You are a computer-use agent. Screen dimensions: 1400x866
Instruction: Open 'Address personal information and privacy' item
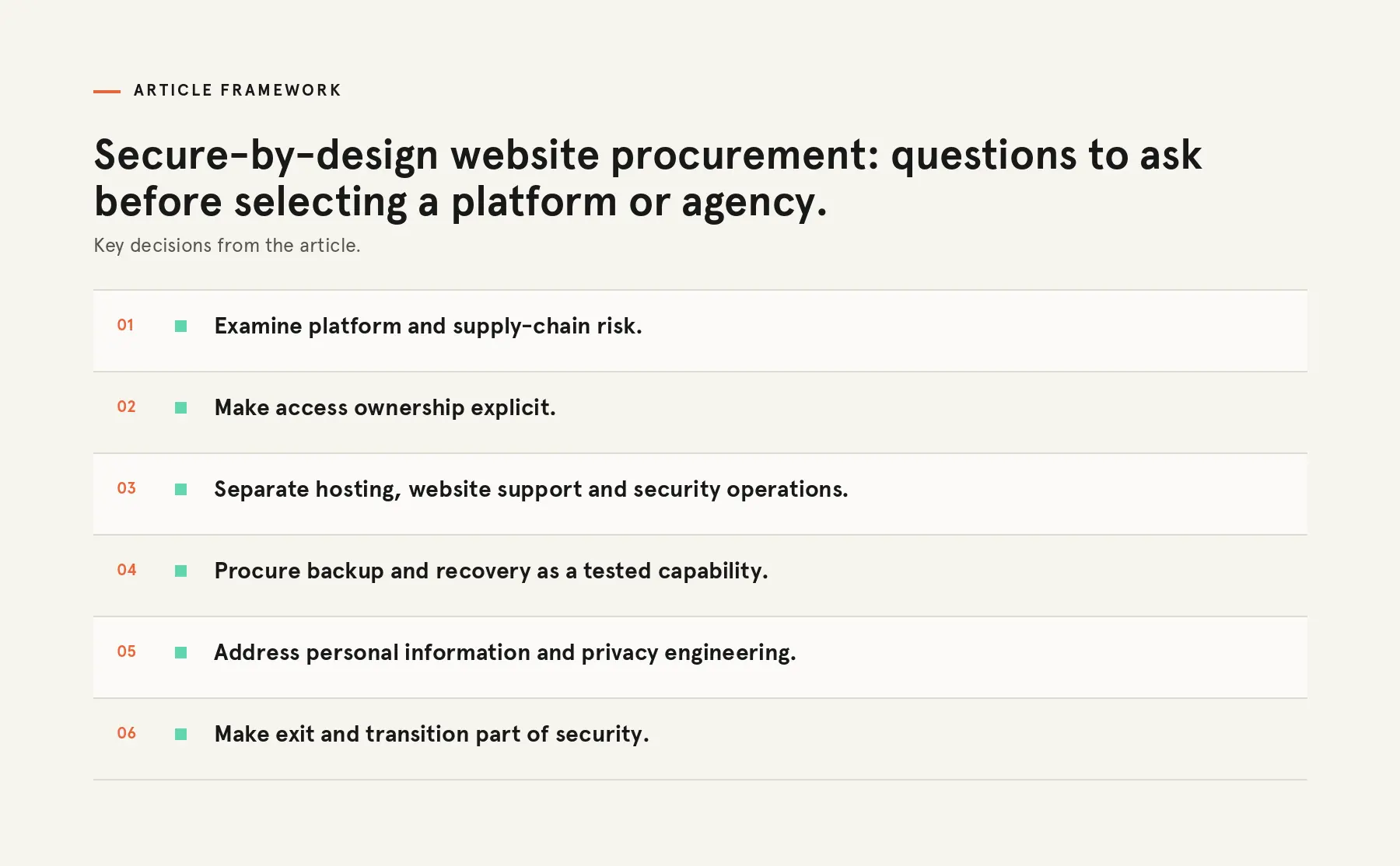coord(700,658)
